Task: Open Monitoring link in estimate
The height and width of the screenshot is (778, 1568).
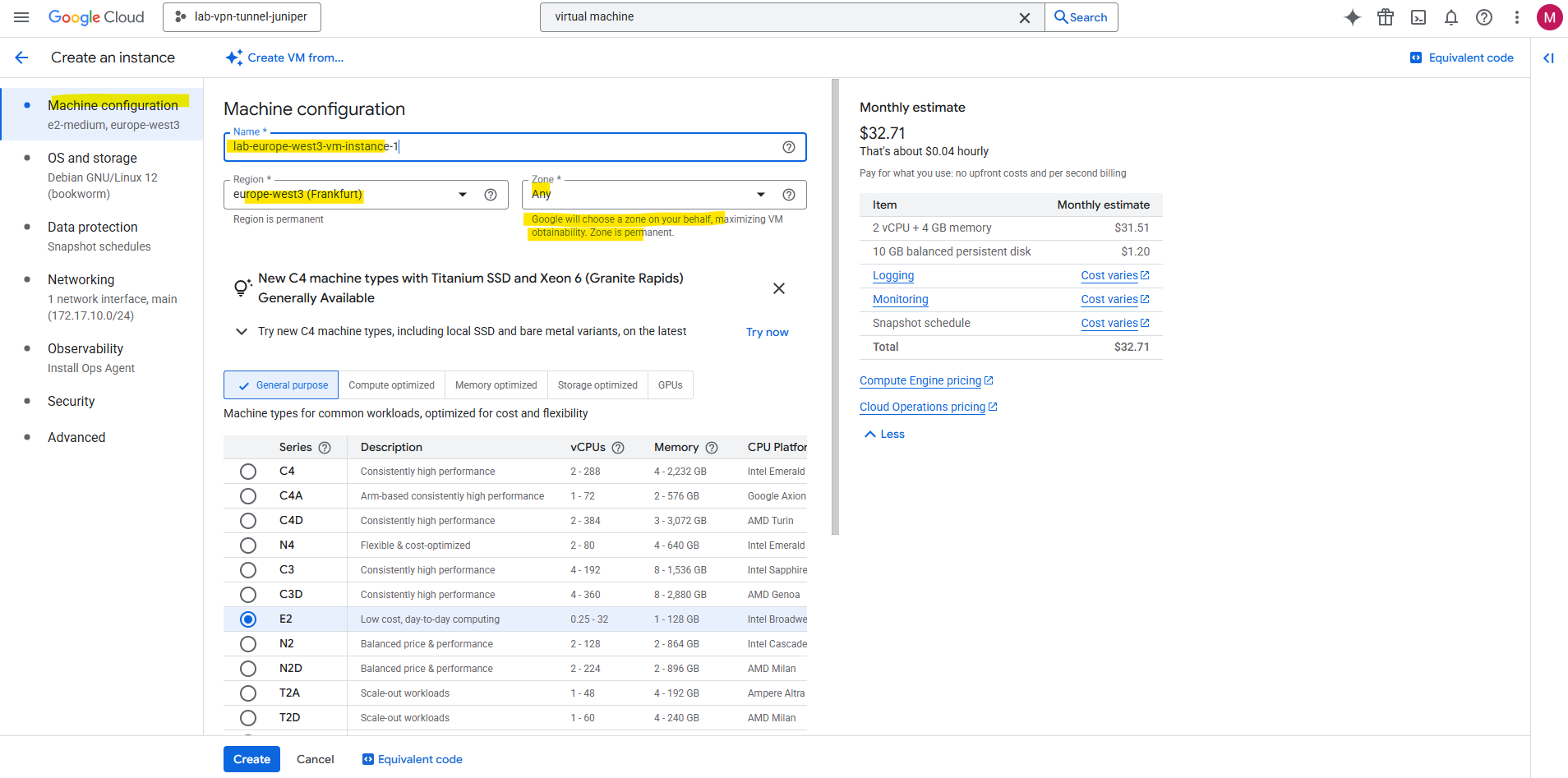Action: 901,300
